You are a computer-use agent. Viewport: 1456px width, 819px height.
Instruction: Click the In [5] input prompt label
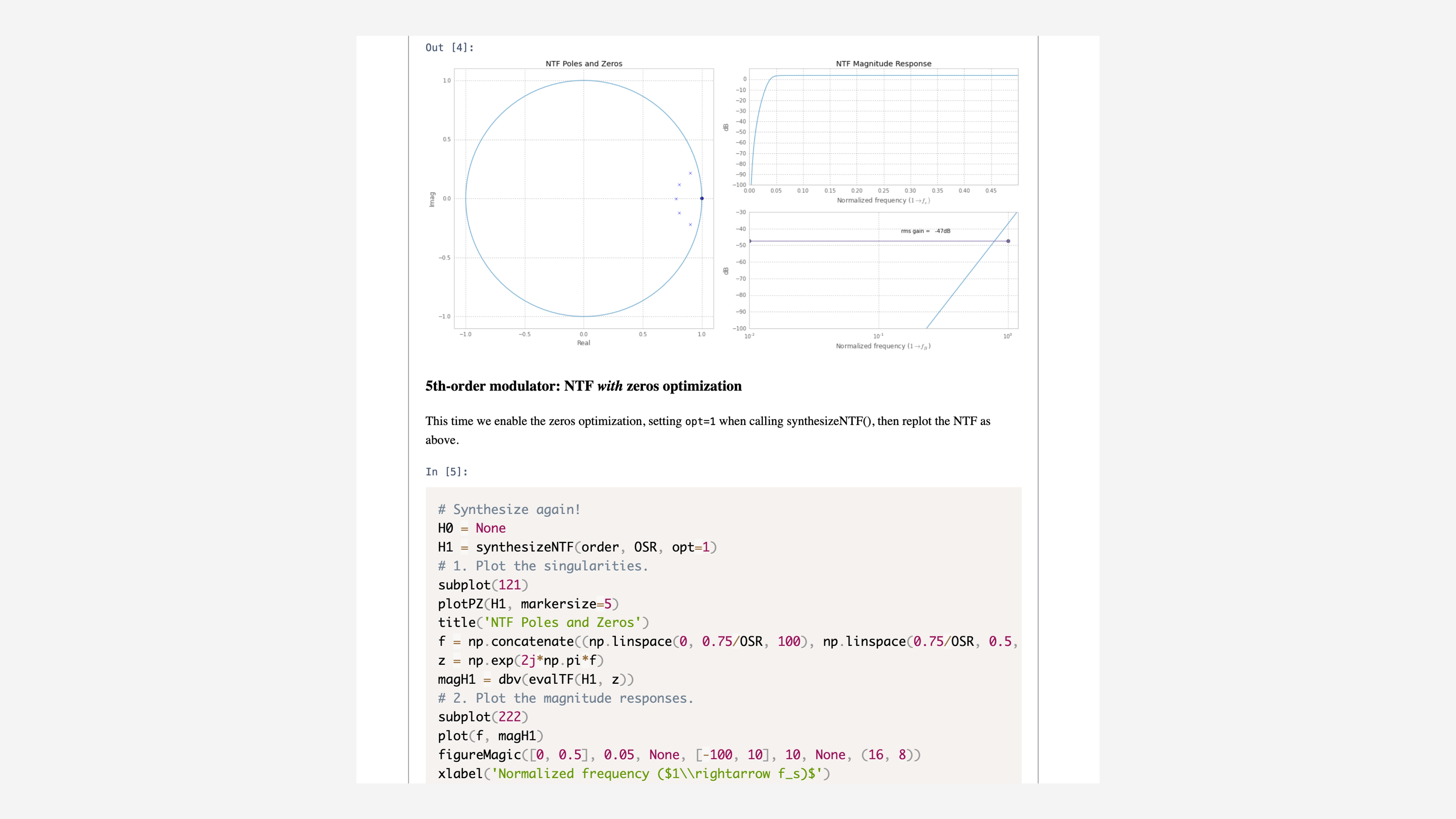tap(446, 471)
